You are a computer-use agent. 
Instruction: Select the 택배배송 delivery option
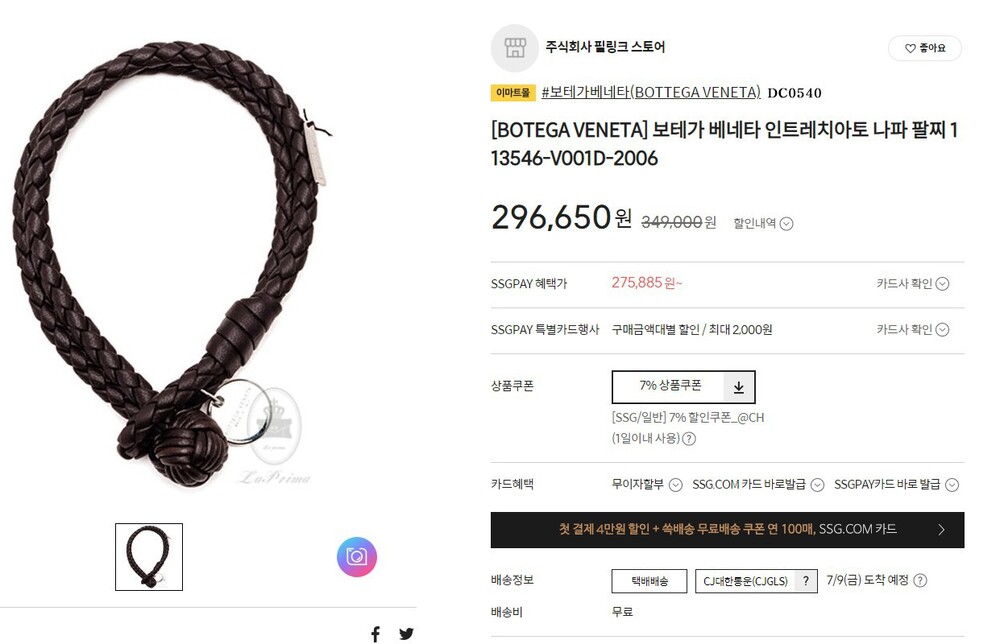[649, 581]
